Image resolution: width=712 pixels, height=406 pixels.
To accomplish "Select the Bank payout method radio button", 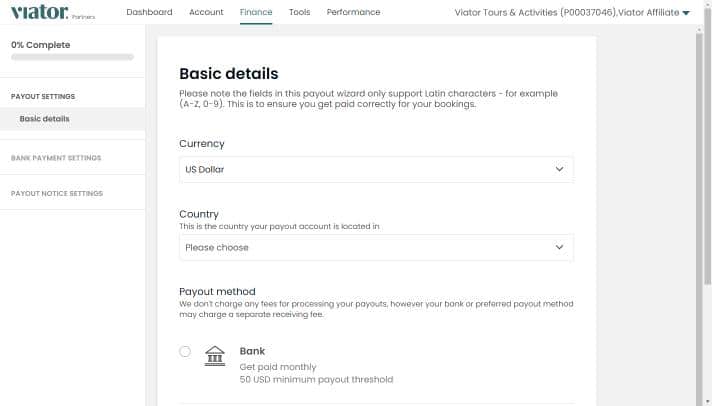I will pos(185,352).
